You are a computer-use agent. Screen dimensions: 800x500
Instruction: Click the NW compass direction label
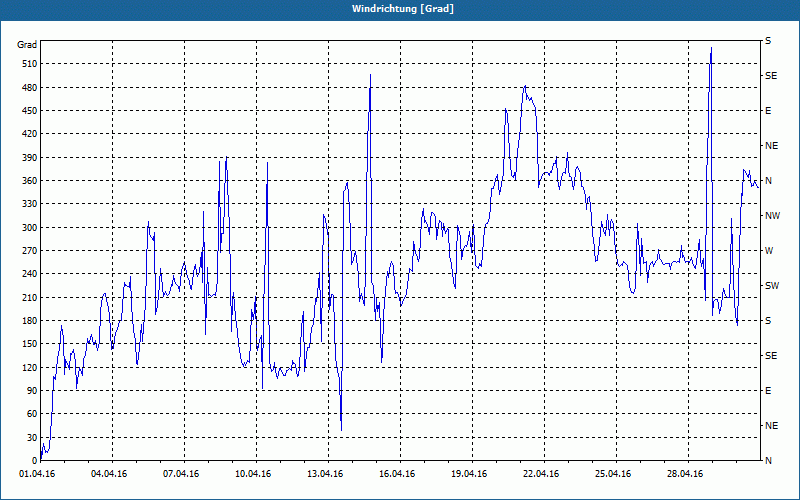click(772, 216)
